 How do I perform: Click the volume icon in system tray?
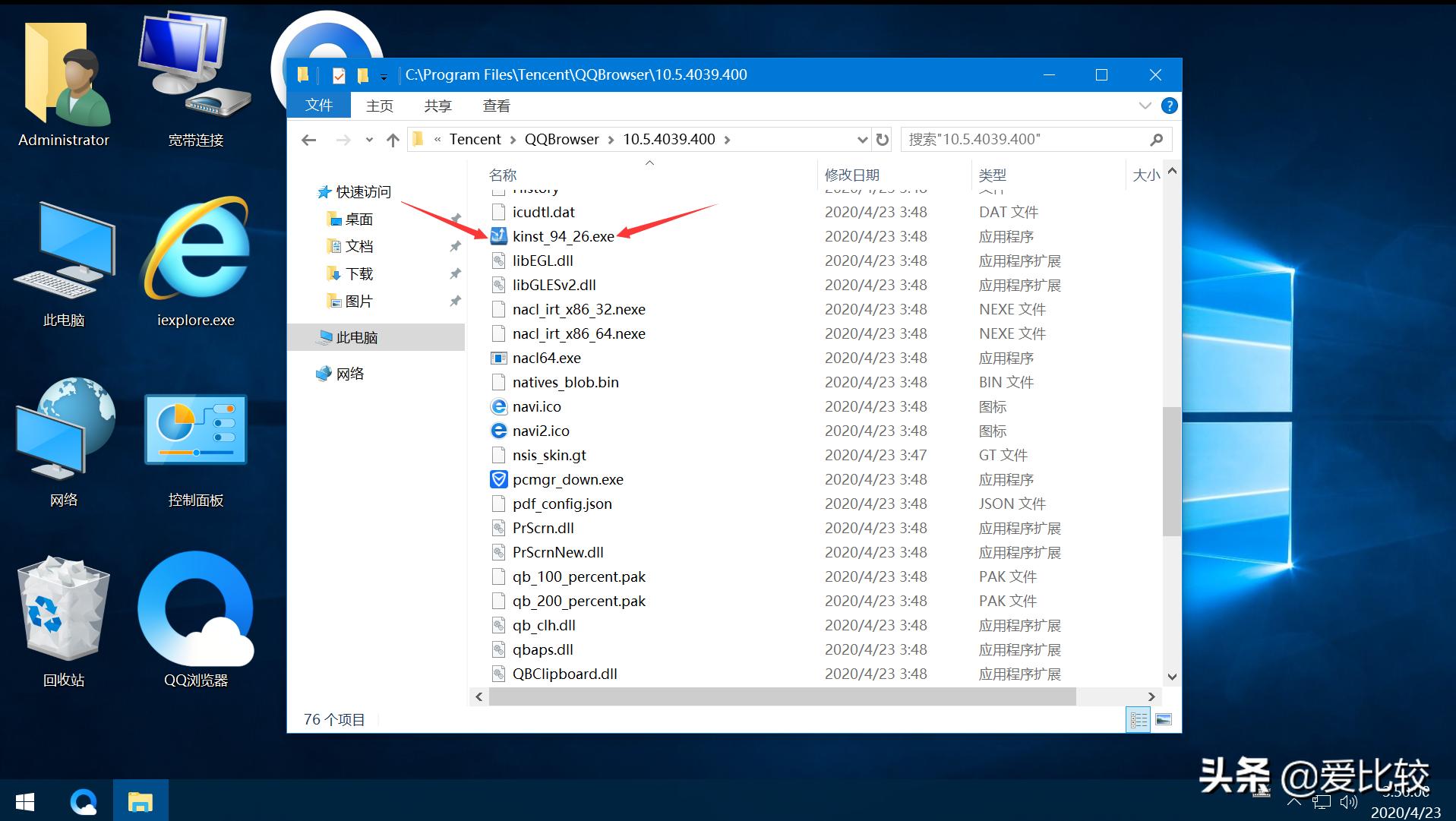pyautogui.click(x=1349, y=801)
